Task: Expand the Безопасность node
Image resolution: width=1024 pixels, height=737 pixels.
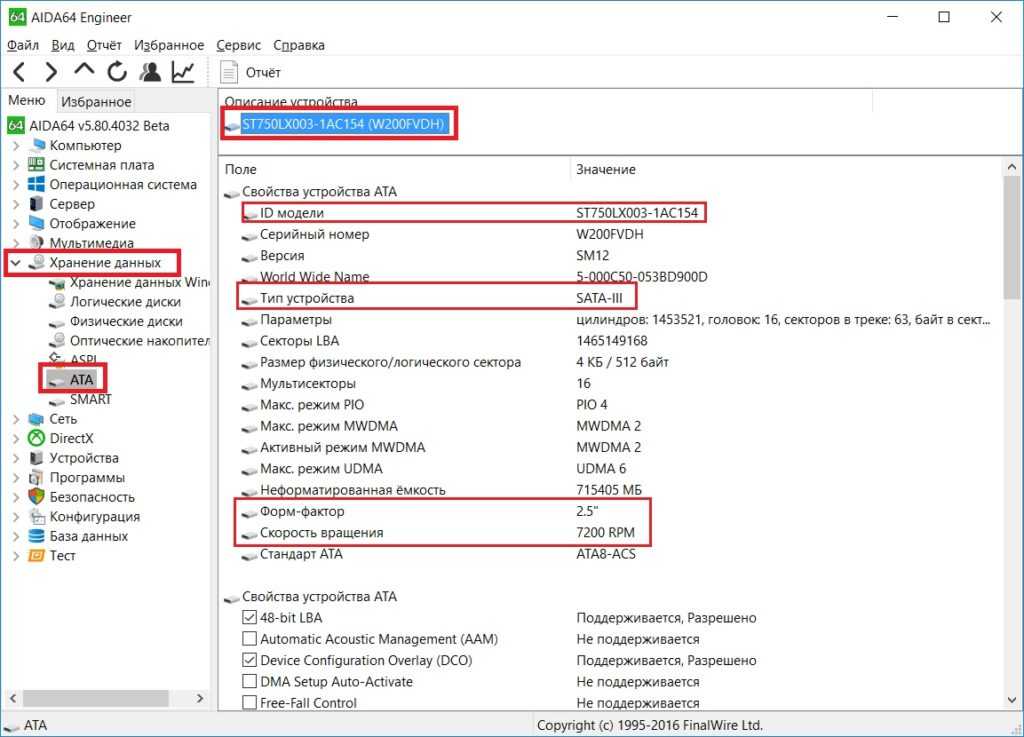Action: click(x=16, y=497)
